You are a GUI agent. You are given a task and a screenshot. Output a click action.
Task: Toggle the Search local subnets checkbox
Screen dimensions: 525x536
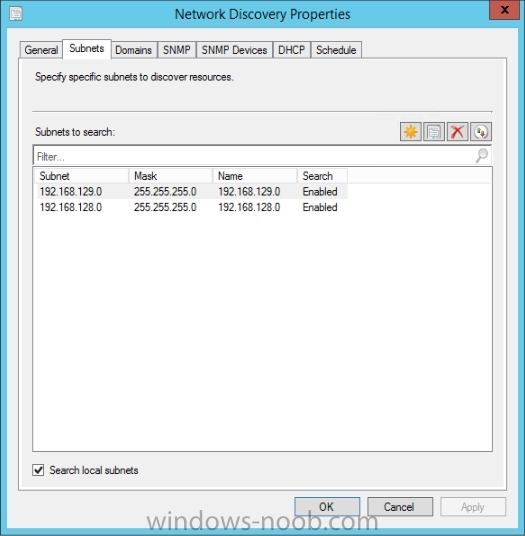coord(38,470)
